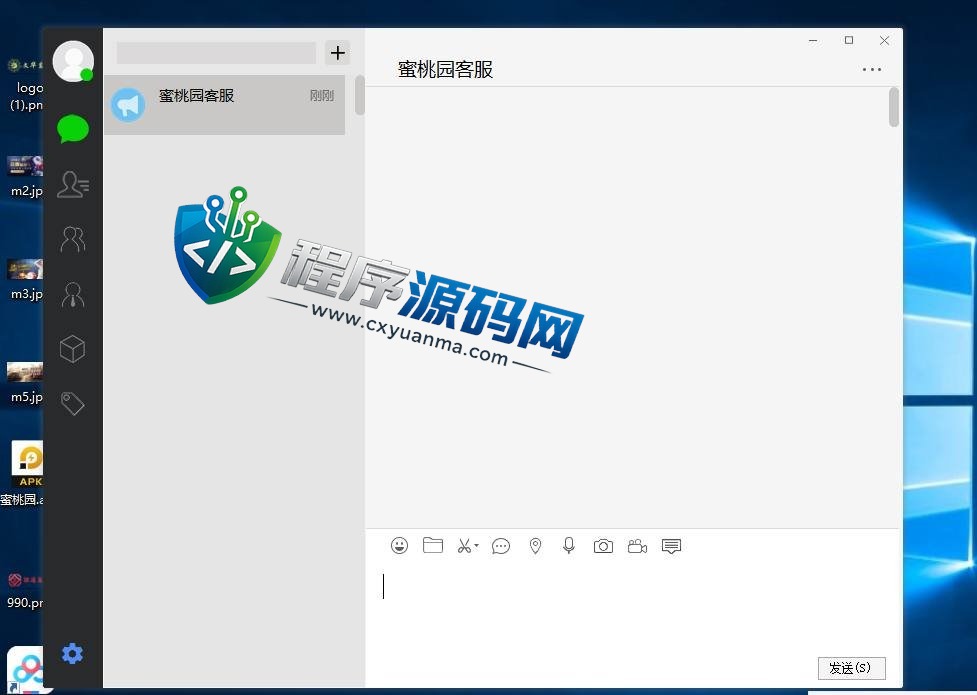Select the 蜜桃园客服 conversation row
Viewport: 977px width, 695px height.
click(224, 105)
